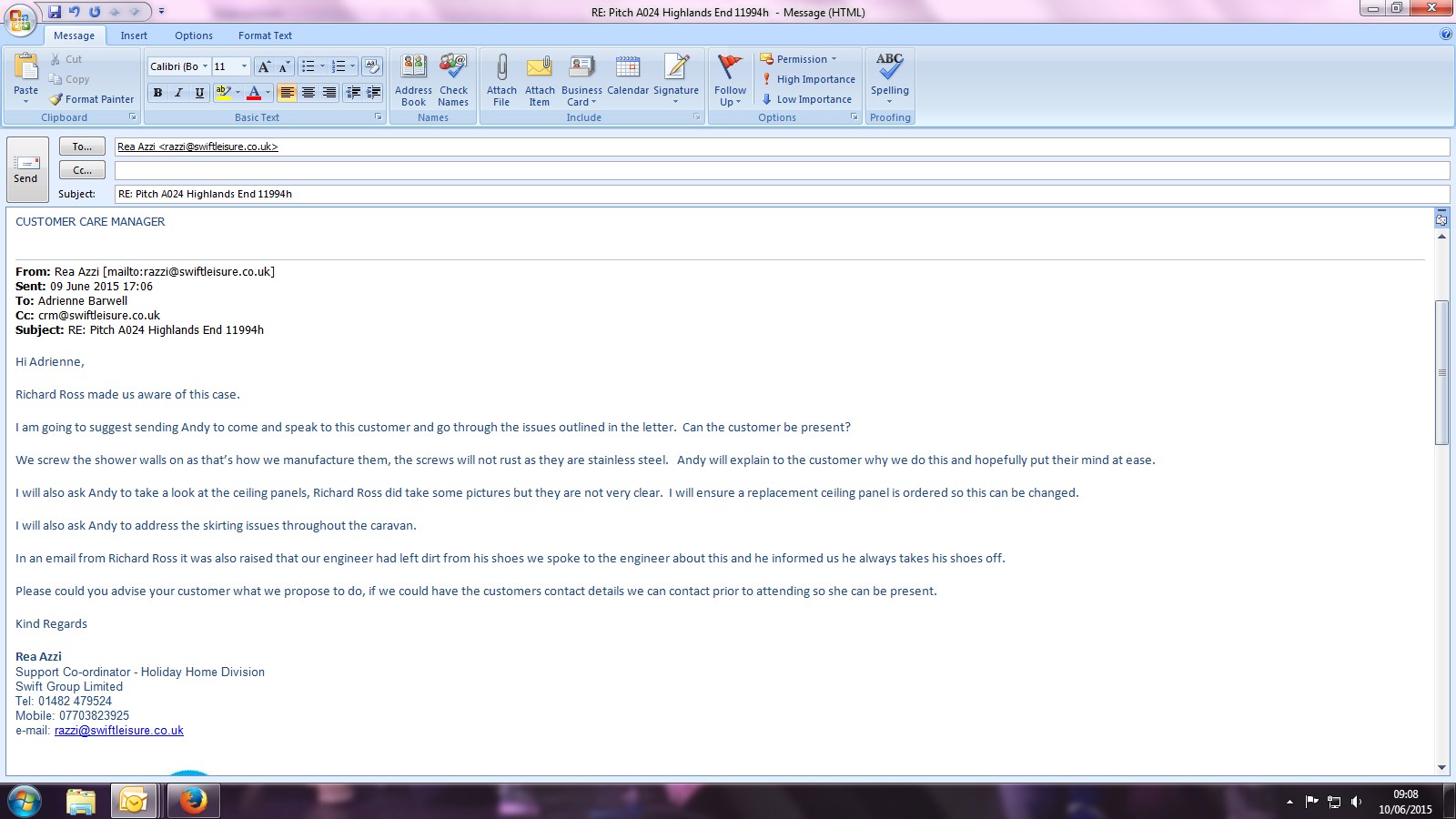Screen dimensions: 1456x819
Task: Increase the paragraph indent
Action: tap(373, 93)
